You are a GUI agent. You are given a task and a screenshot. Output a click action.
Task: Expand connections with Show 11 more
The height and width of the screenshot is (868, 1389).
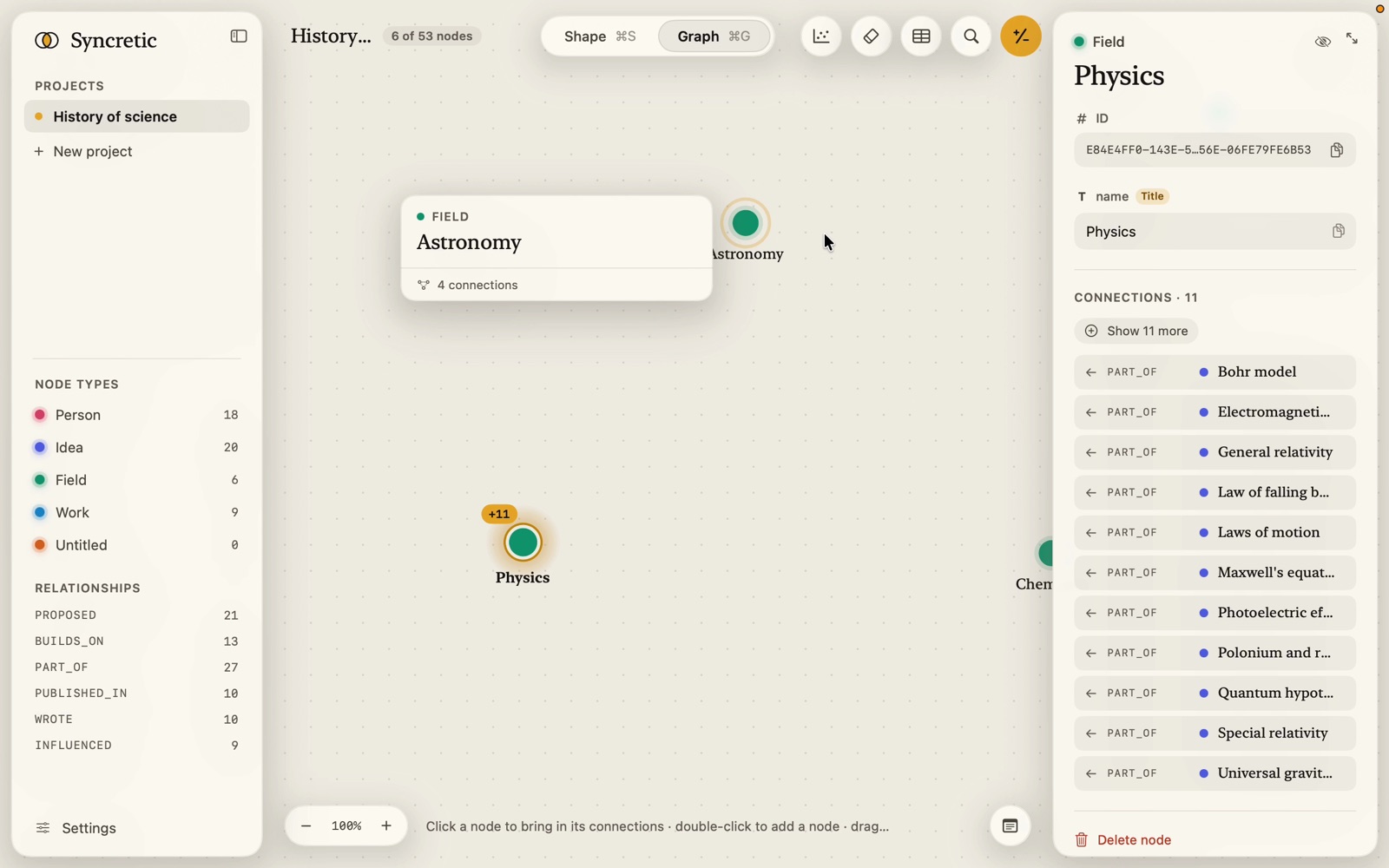point(1136,331)
